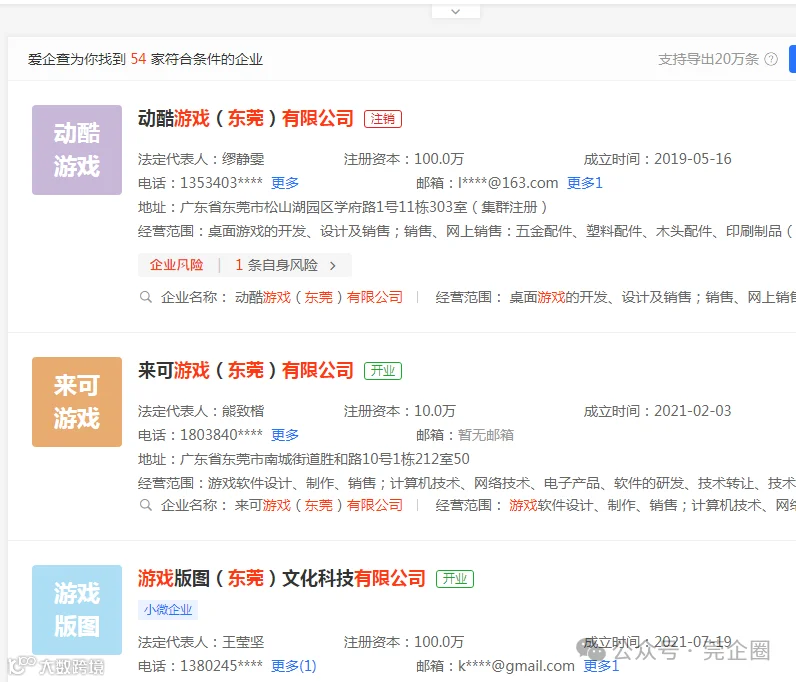Click the 54 result count number
796x682 pixels.
(138, 59)
